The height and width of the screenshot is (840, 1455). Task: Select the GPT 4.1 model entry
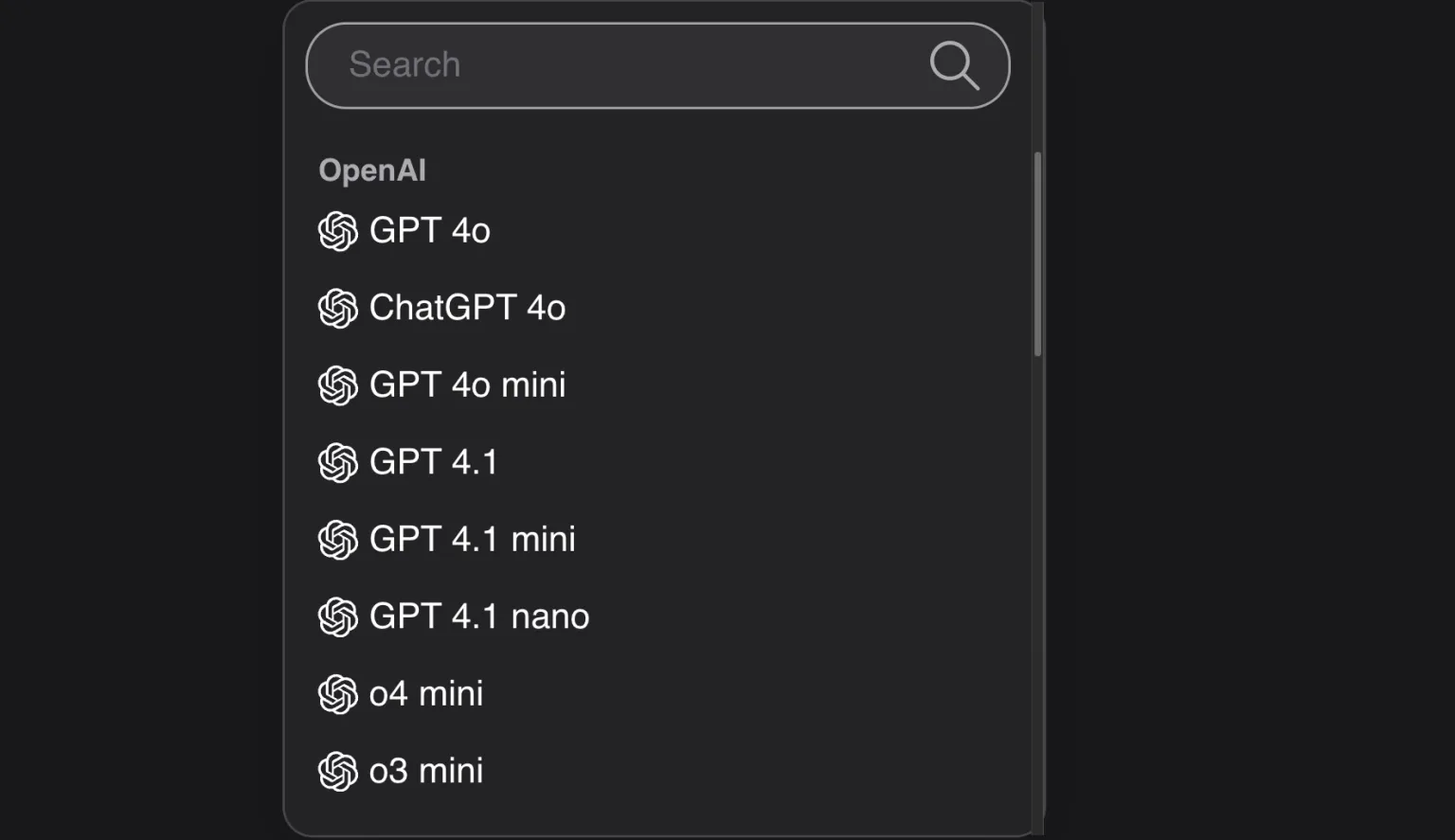(433, 462)
